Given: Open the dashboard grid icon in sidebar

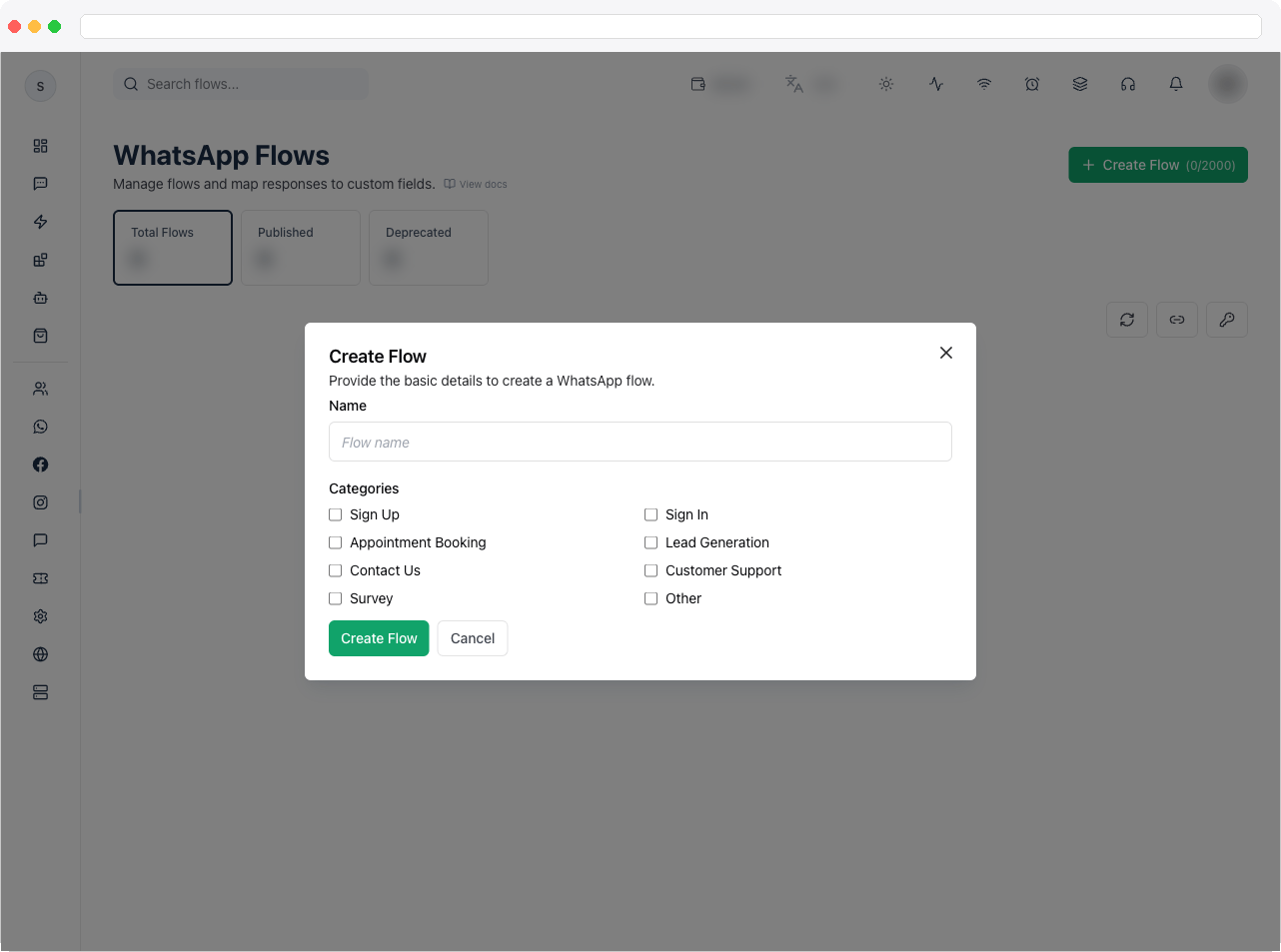Looking at the screenshot, I should pyautogui.click(x=40, y=146).
